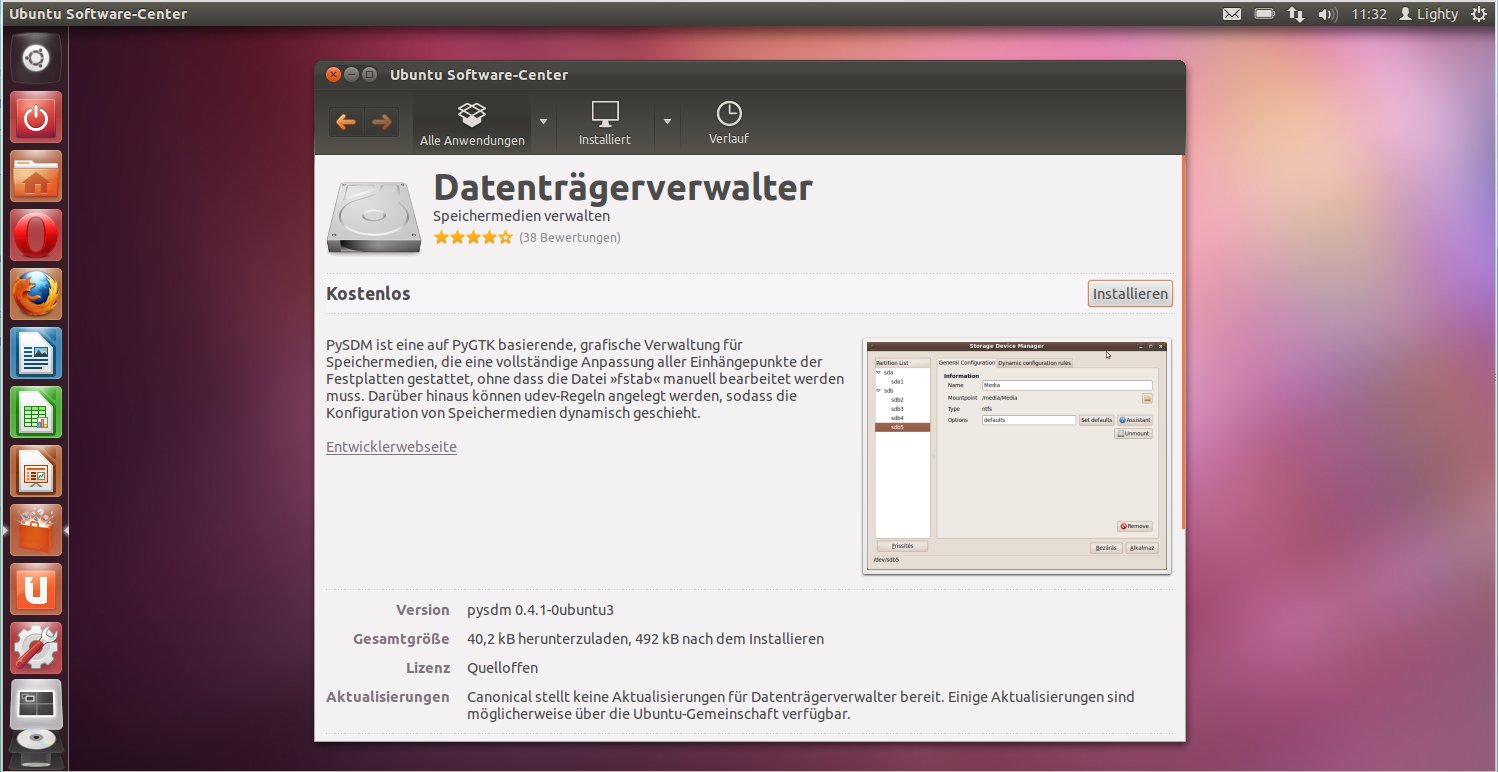Click the Speichermedien verwalten subtitle
Image resolution: width=1498 pixels, height=772 pixels.
pos(521,216)
